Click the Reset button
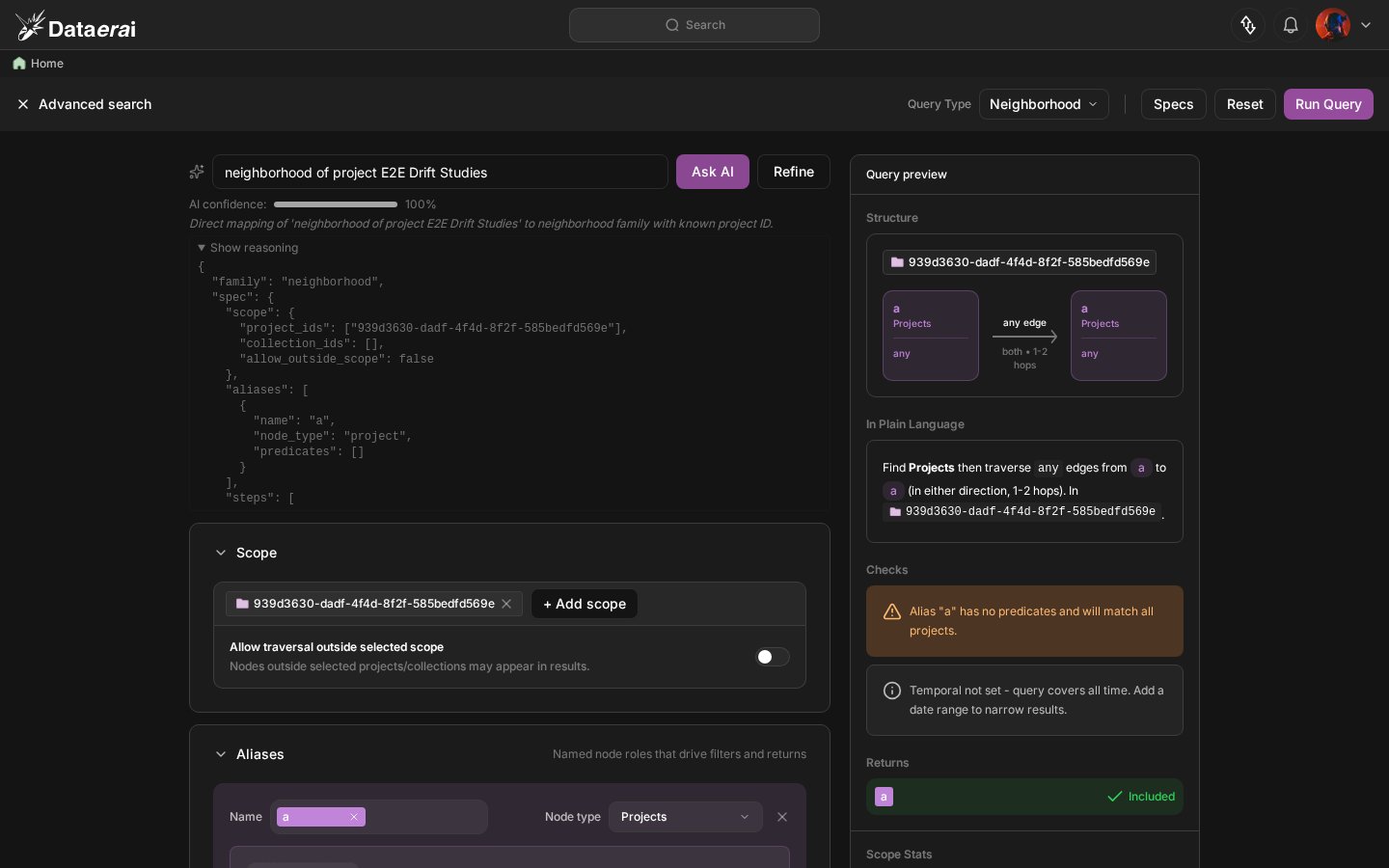 click(1244, 104)
